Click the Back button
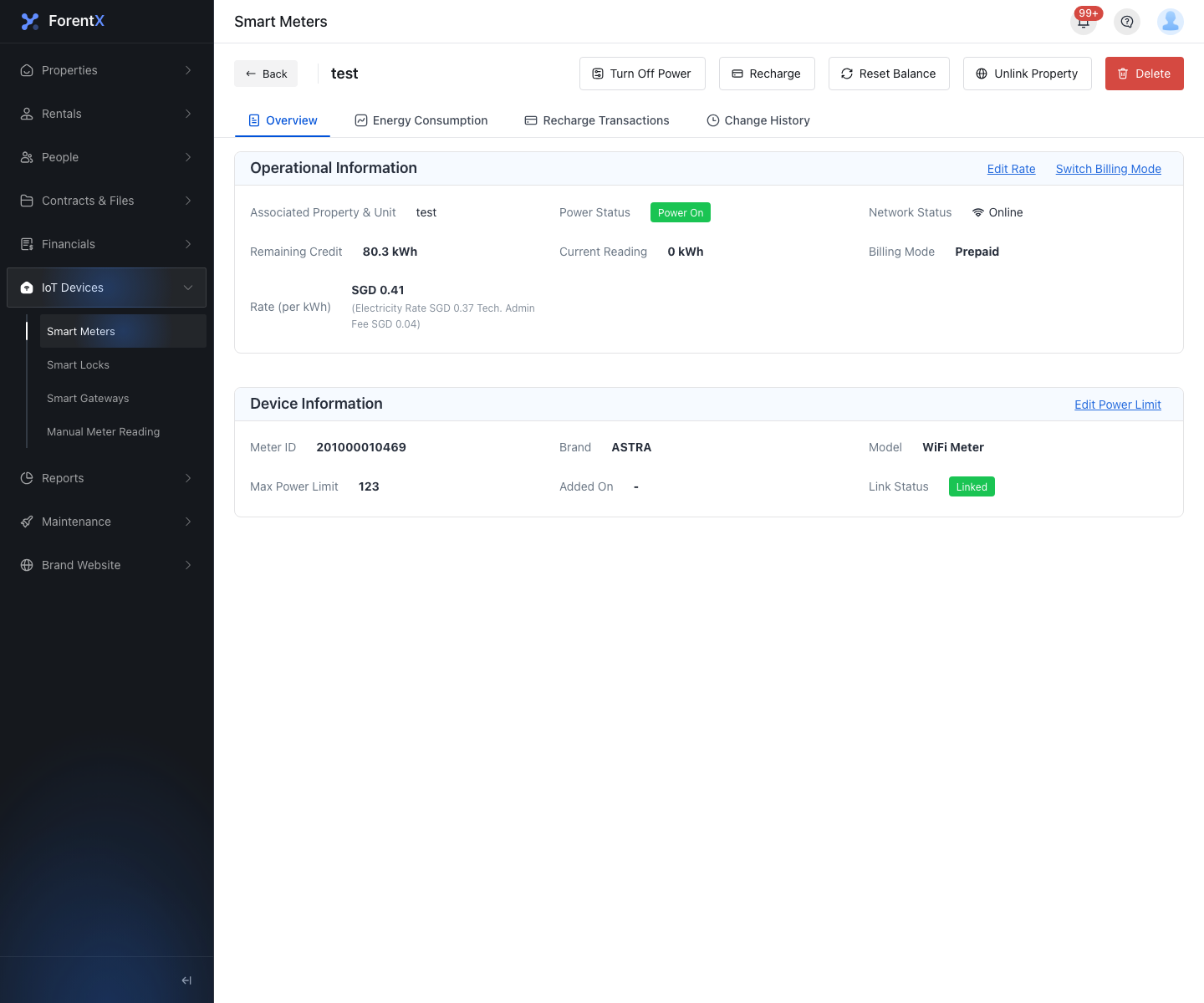The width and height of the screenshot is (1204, 1003). (x=266, y=74)
